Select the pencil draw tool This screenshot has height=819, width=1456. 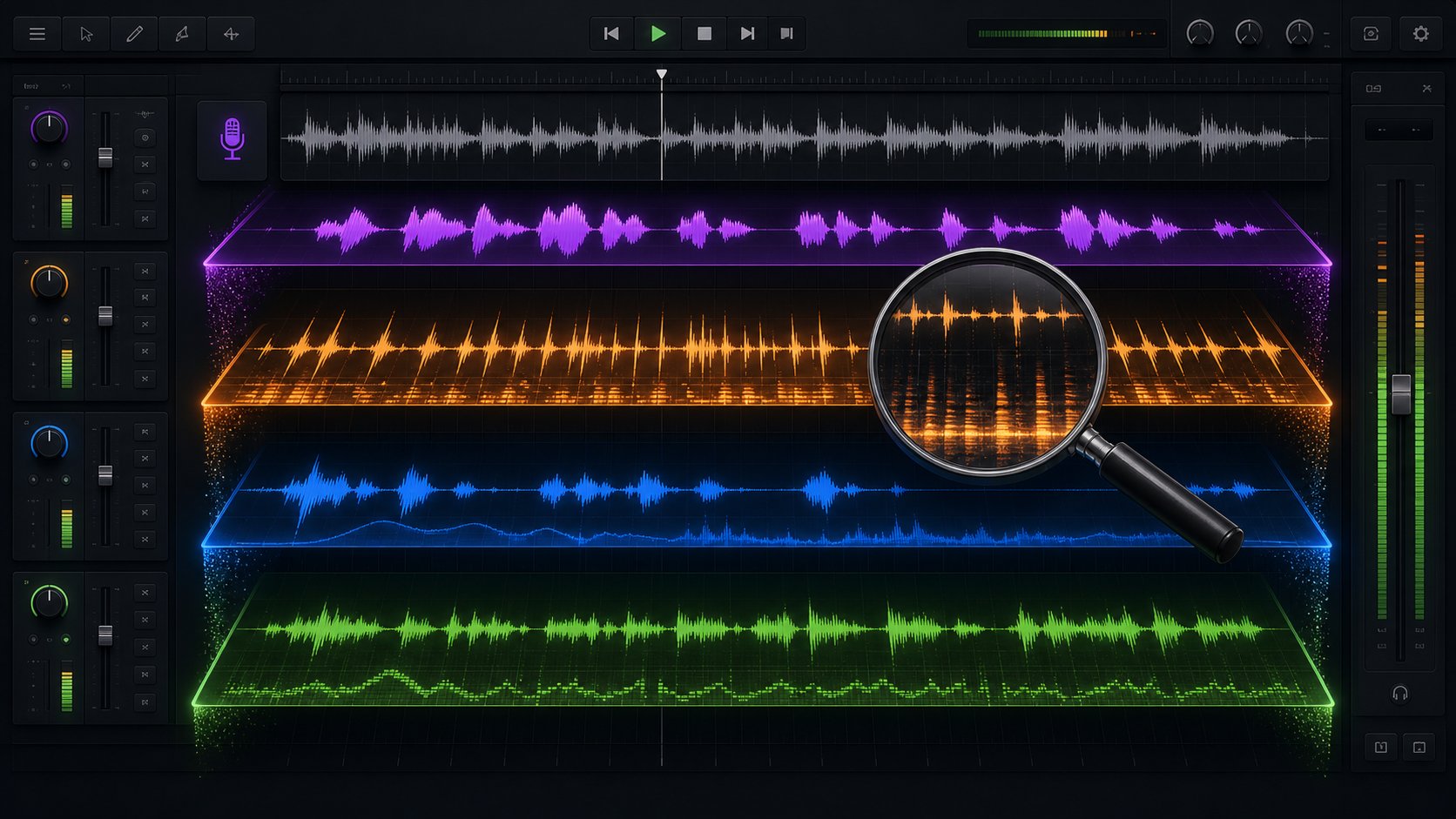pyautogui.click(x=134, y=34)
